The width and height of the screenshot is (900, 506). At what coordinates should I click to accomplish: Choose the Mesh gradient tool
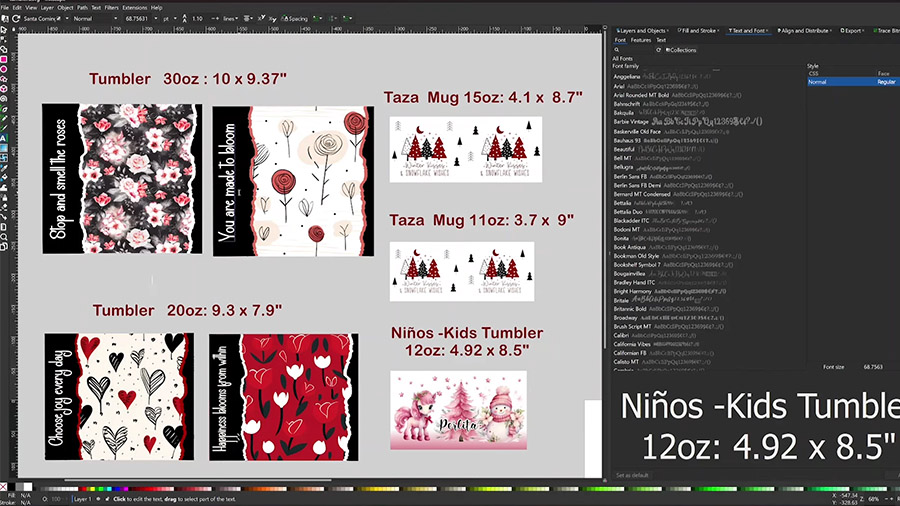point(4,158)
